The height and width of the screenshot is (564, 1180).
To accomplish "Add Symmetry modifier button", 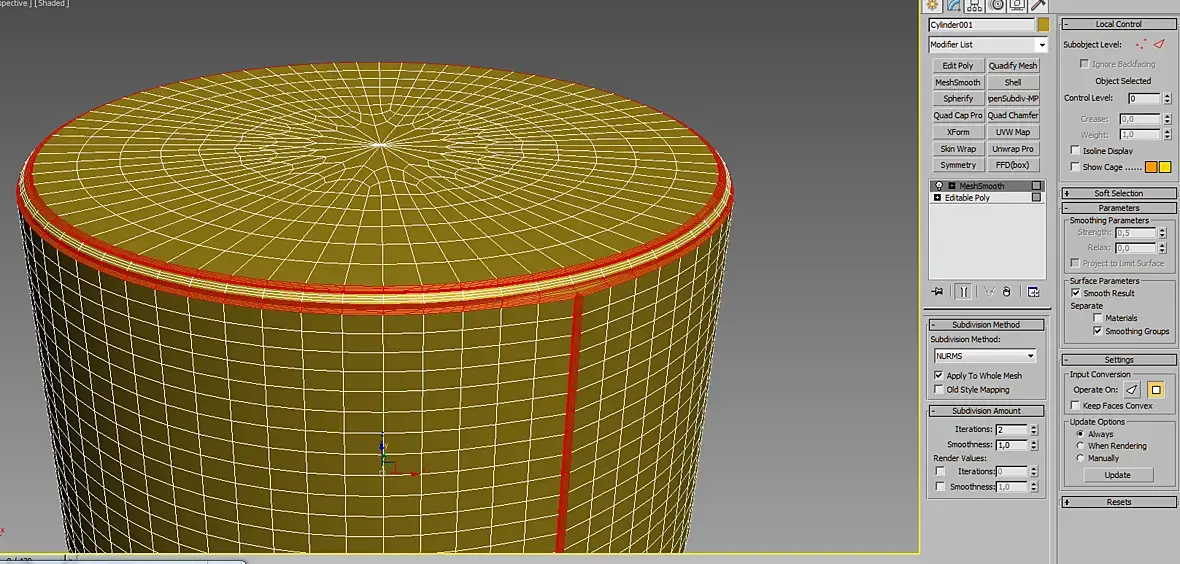I will 958,165.
